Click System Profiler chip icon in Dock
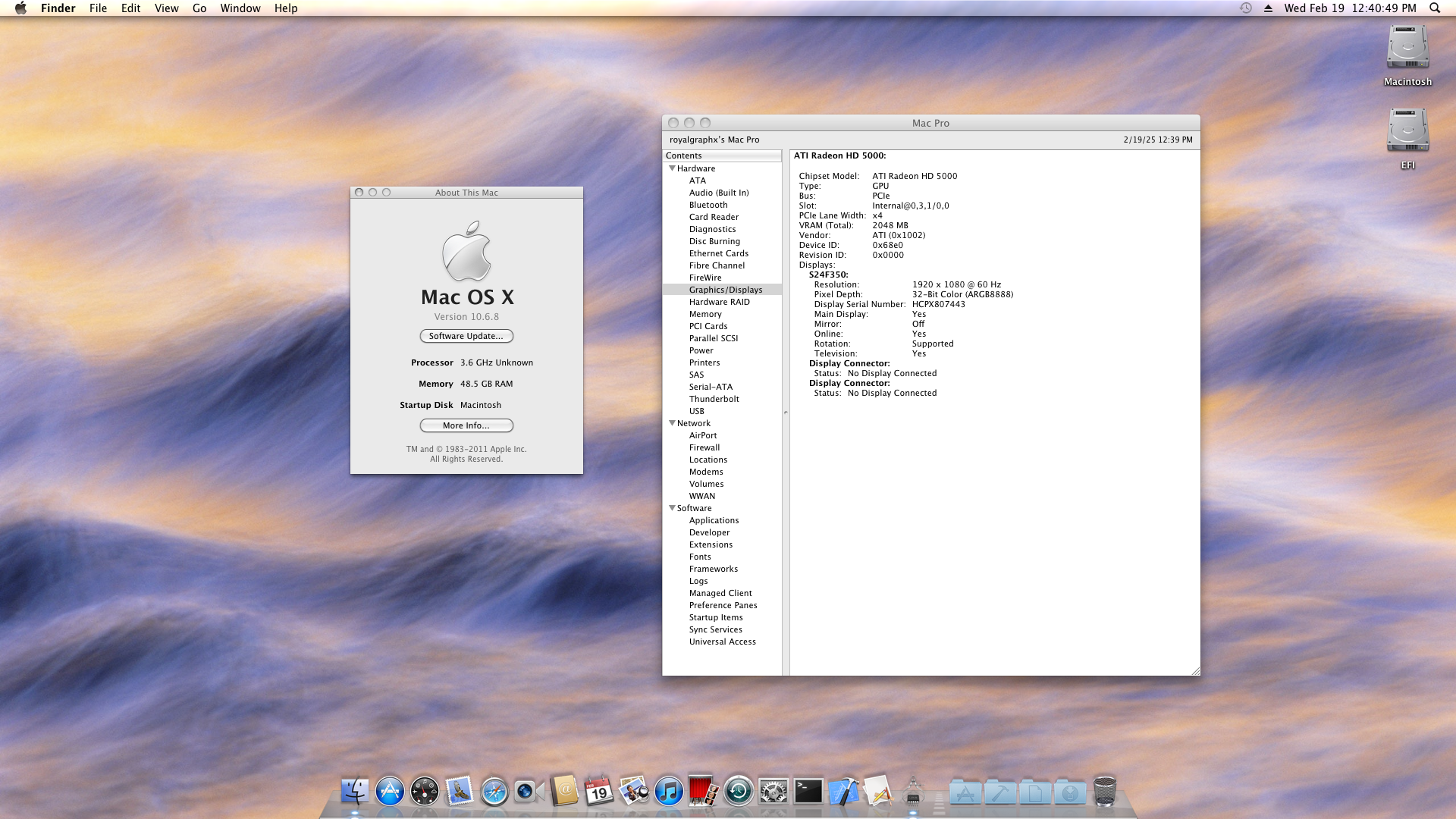Screen dimensions: 1456x819 (913, 792)
